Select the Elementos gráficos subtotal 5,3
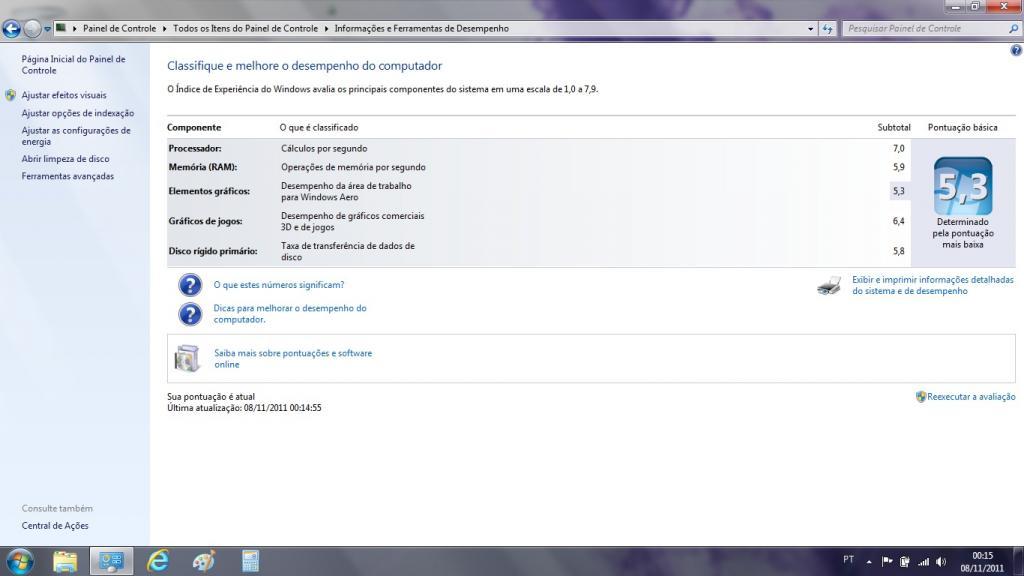Screen dimensions: 1024x576 click(899, 191)
